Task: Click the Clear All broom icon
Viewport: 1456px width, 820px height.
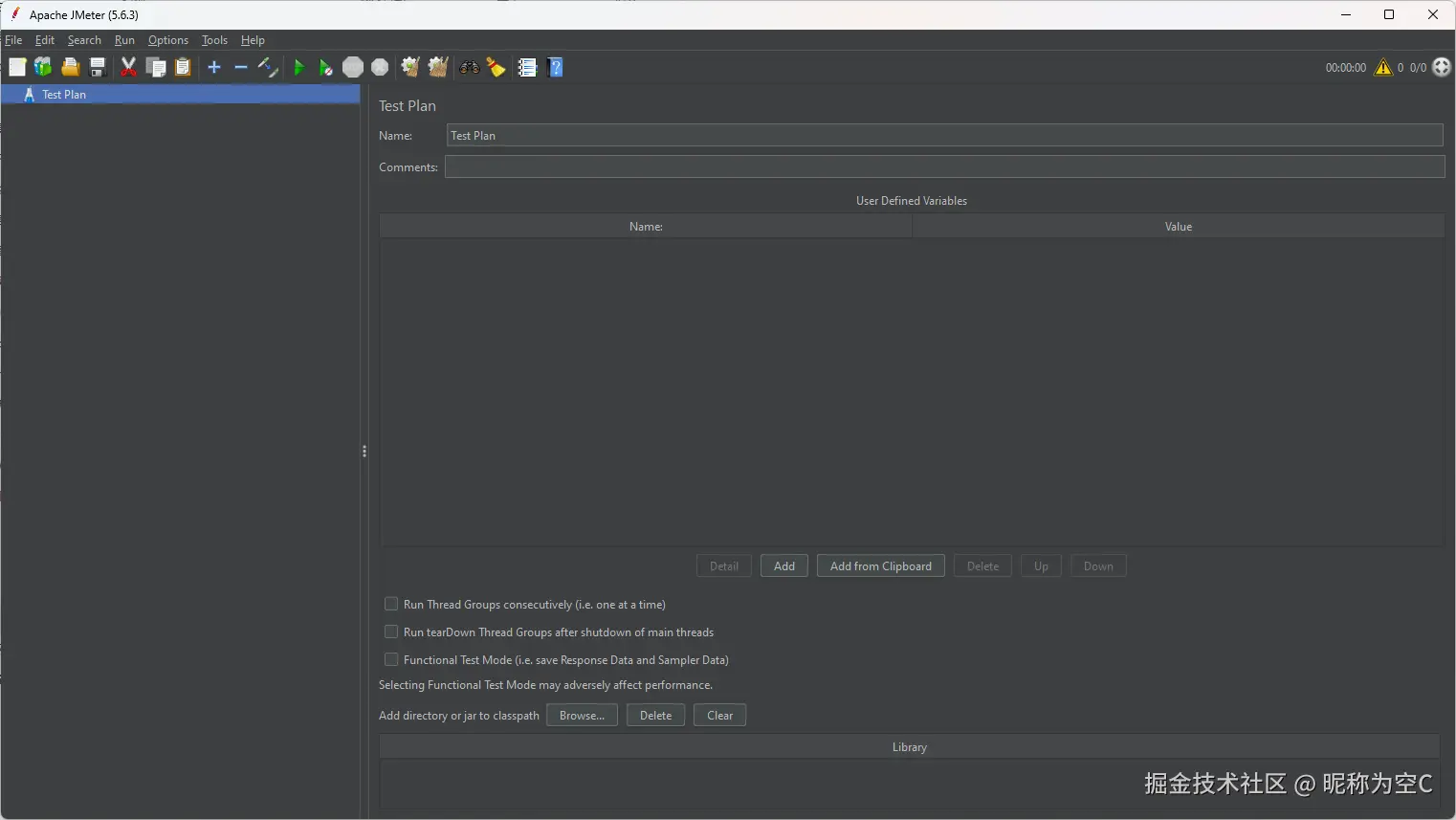Action: click(x=438, y=67)
